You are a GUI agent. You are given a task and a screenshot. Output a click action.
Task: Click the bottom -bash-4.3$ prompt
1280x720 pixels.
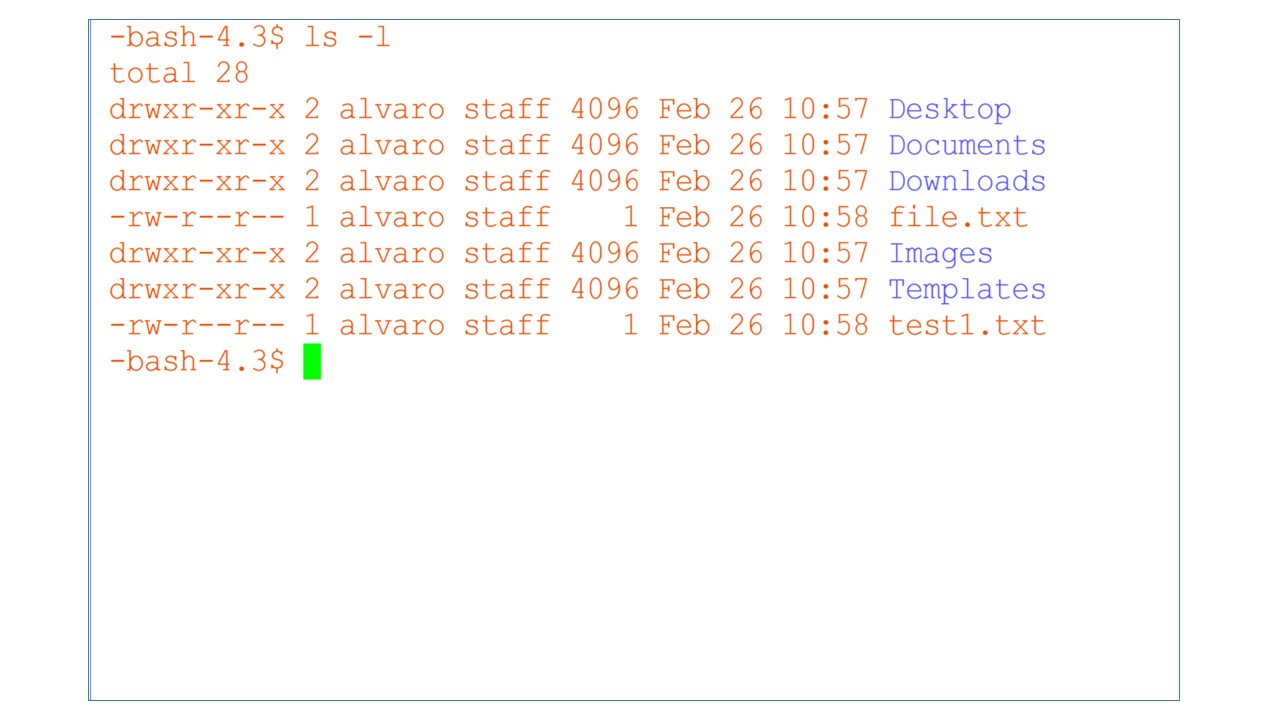(x=197, y=361)
